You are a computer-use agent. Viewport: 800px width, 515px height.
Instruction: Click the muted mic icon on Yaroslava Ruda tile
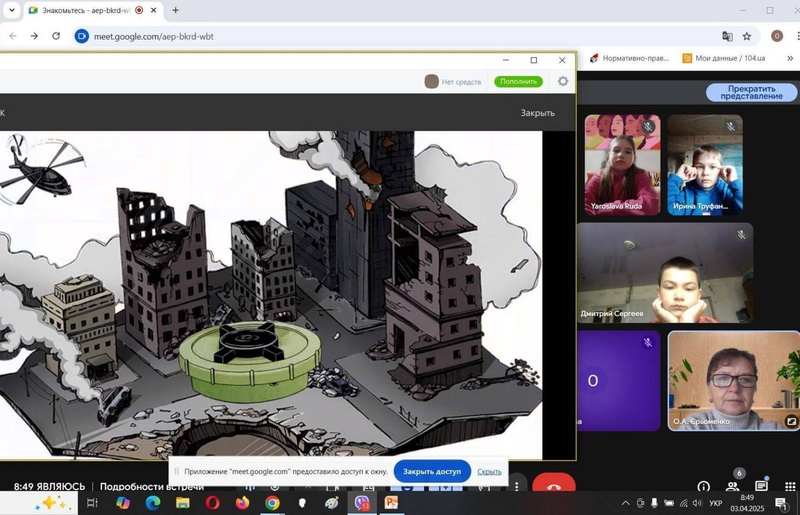[x=648, y=127]
